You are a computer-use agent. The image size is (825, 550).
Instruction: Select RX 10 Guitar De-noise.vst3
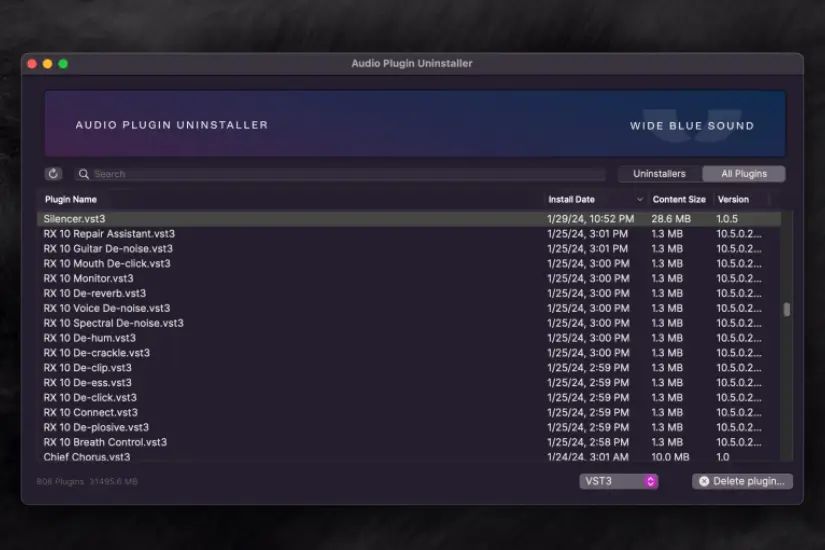409,248
